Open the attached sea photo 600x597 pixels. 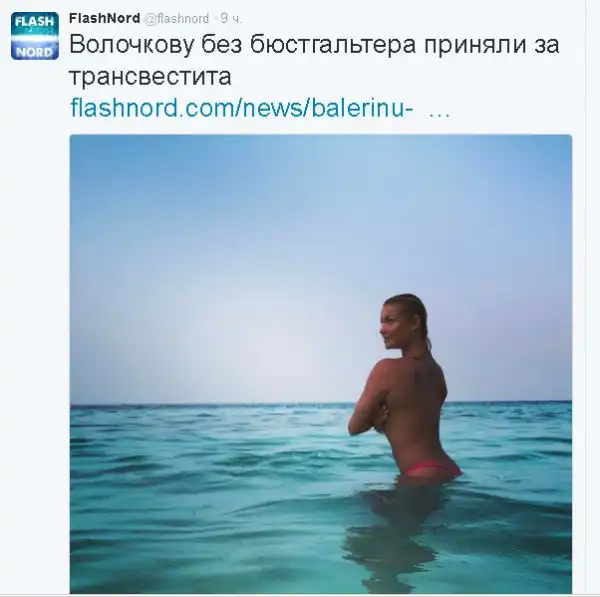tap(321, 364)
